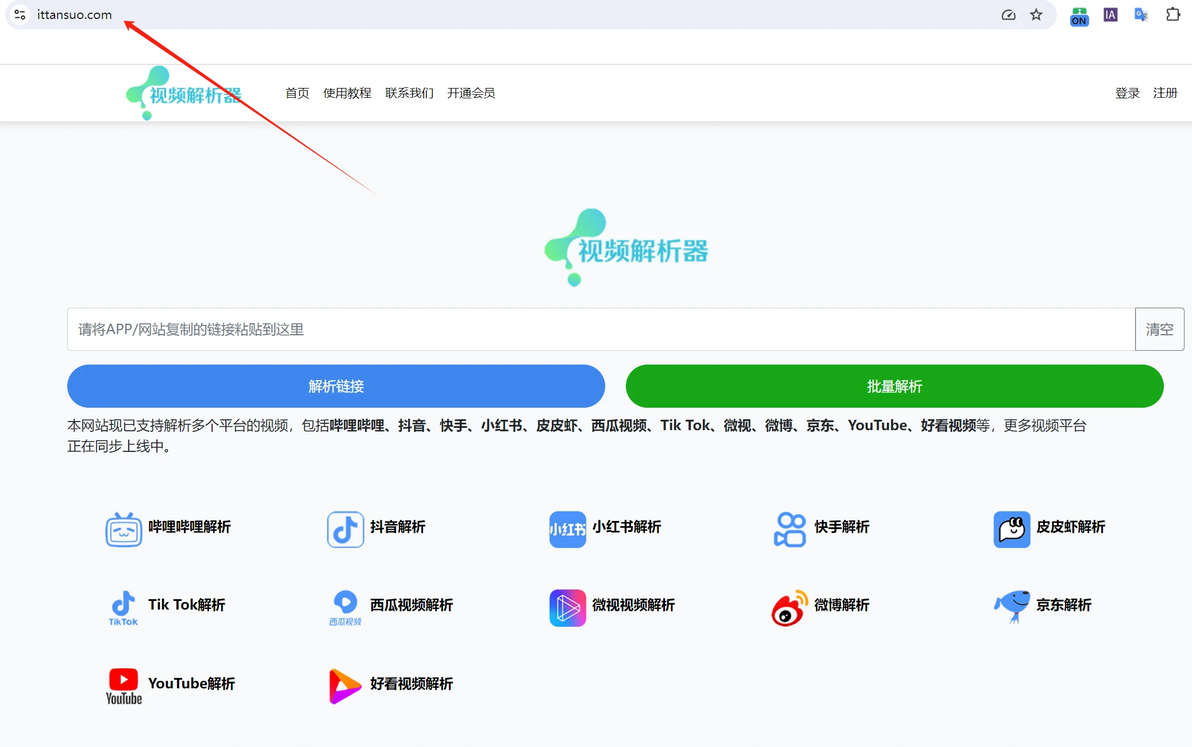Open the 哔哩哔哩解析 Bilibili icon
Viewport: 1192px width, 747px height.
[123, 529]
